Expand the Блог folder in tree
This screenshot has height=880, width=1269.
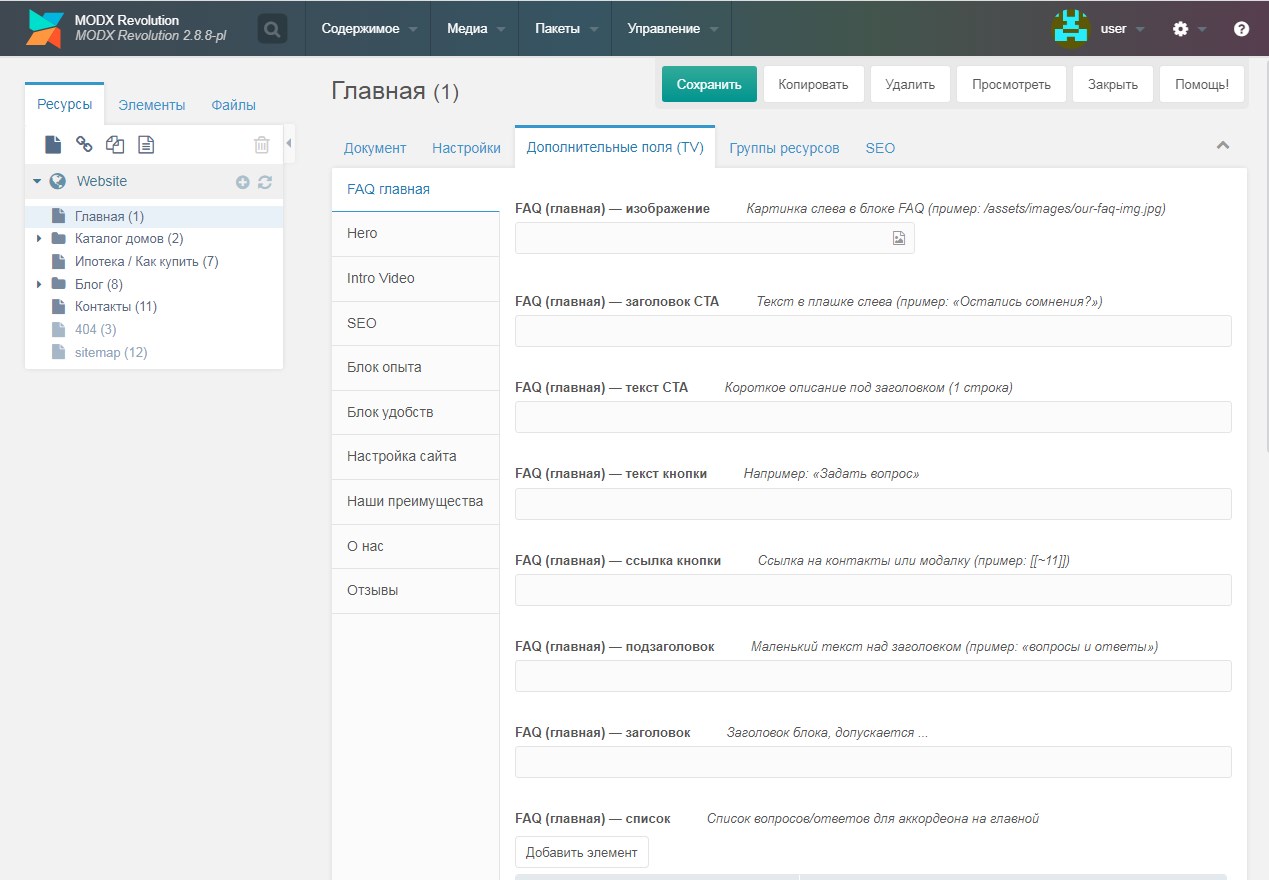(x=39, y=284)
